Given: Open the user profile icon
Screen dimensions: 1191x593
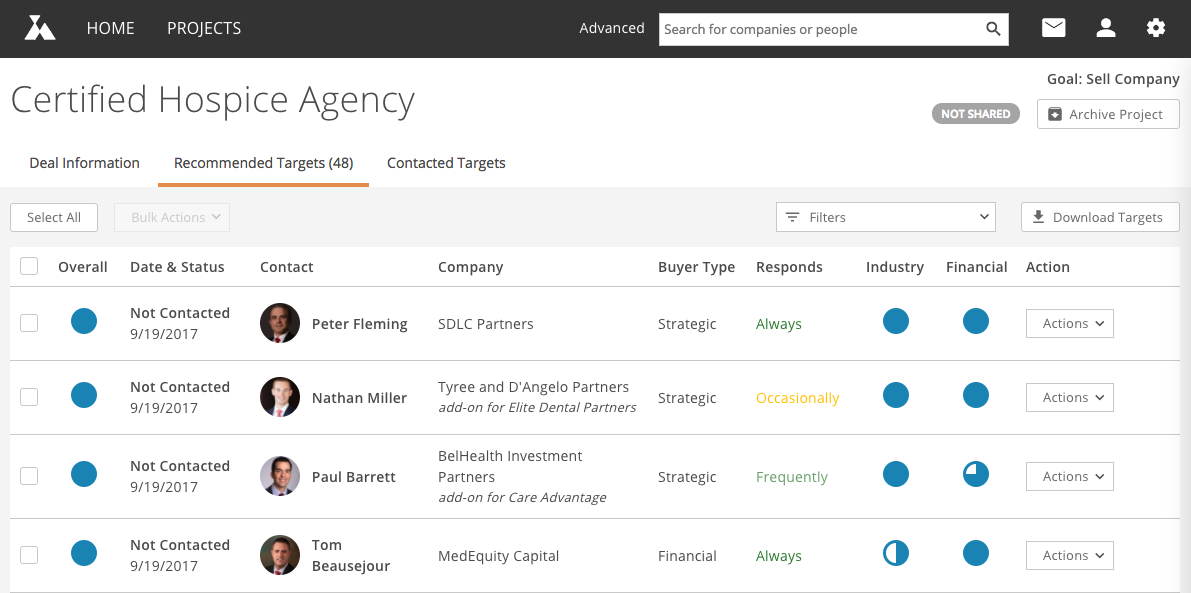Looking at the screenshot, I should [1105, 28].
